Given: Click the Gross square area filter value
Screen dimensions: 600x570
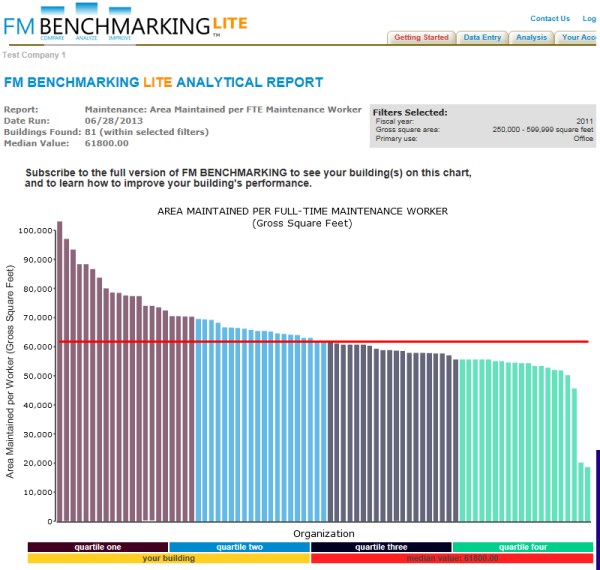Looking at the screenshot, I should click(543, 129).
